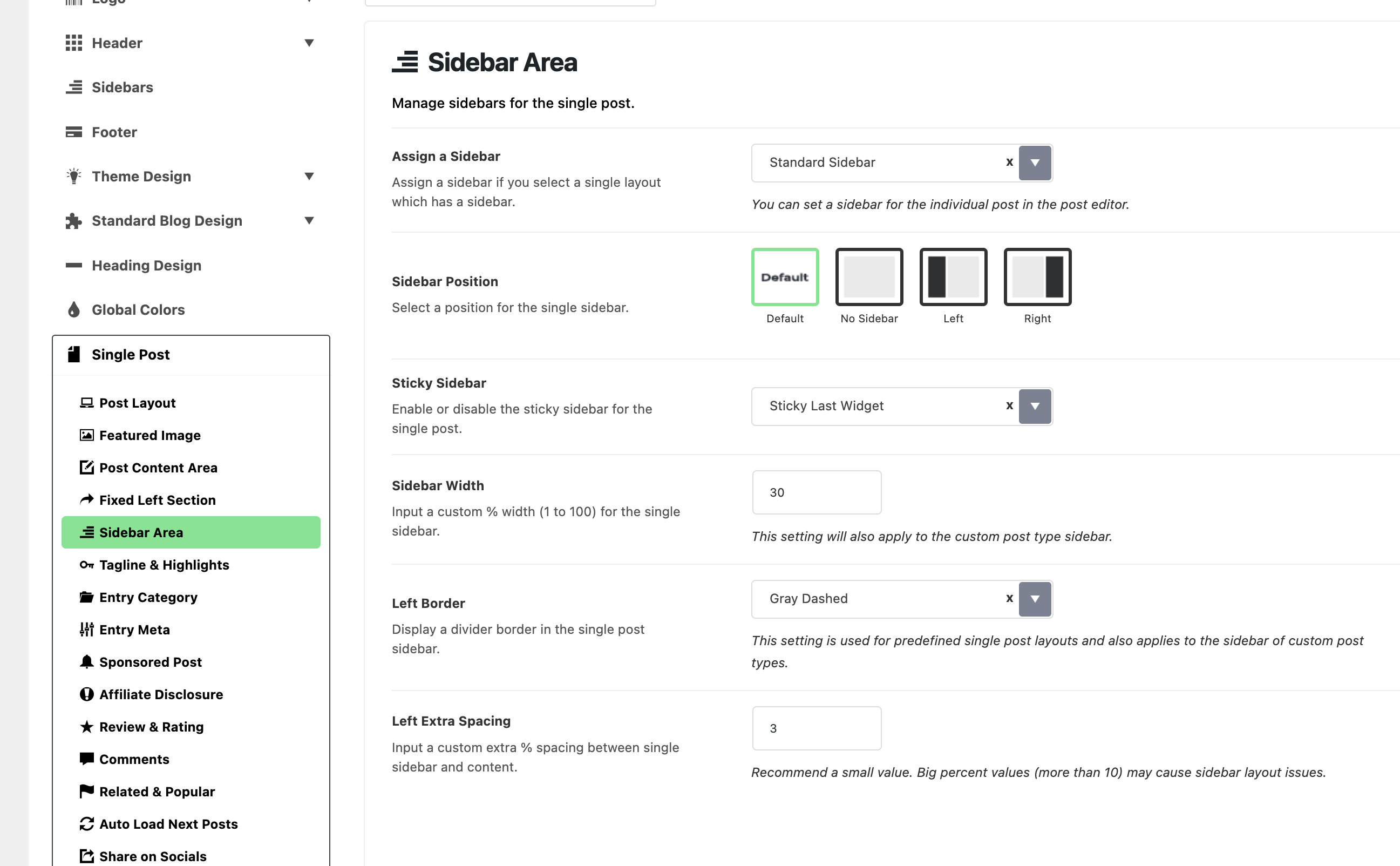Open the Footer settings panel
This screenshot has height=866, width=1400.
pyautogui.click(x=114, y=132)
